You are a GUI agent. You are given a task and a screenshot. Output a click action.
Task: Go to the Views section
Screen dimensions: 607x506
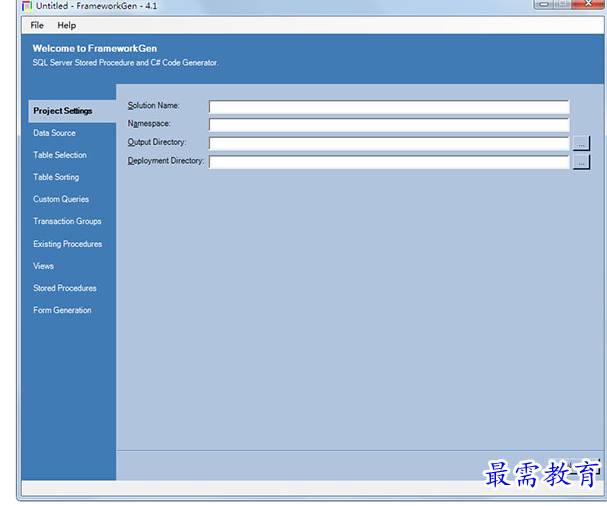pyautogui.click(x=43, y=266)
